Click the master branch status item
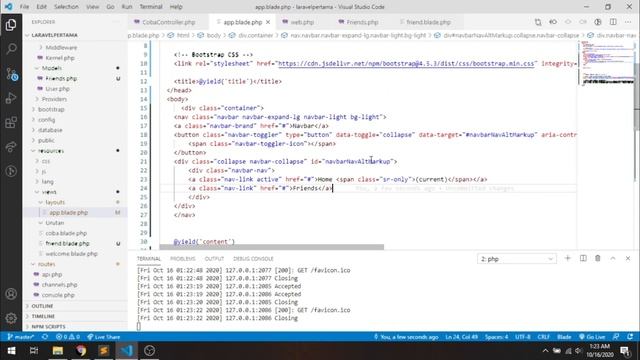Viewport: 640px width, 360px height. pyautogui.click(x=21, y=337)
